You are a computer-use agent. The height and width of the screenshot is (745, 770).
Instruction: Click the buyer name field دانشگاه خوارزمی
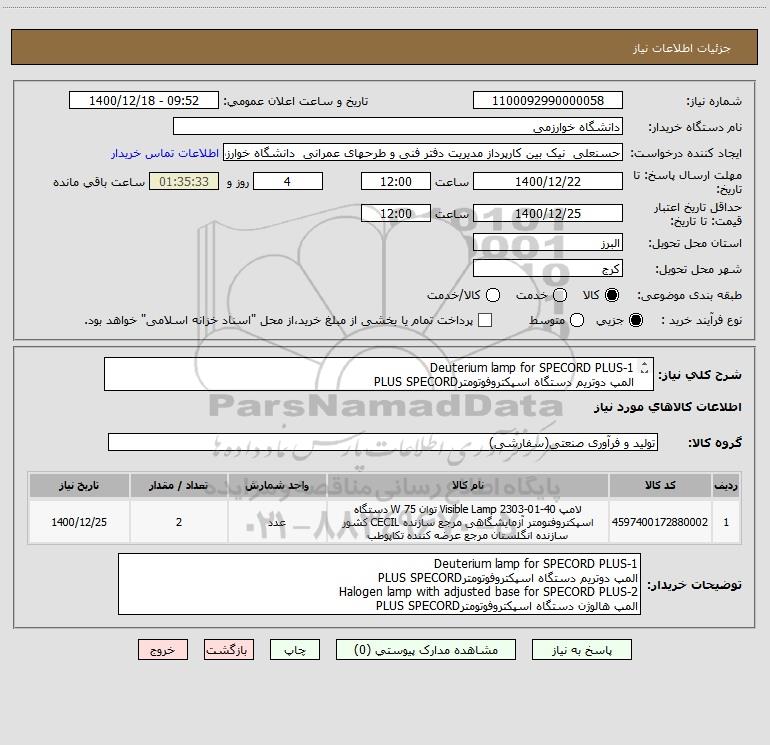coord(398,127)
